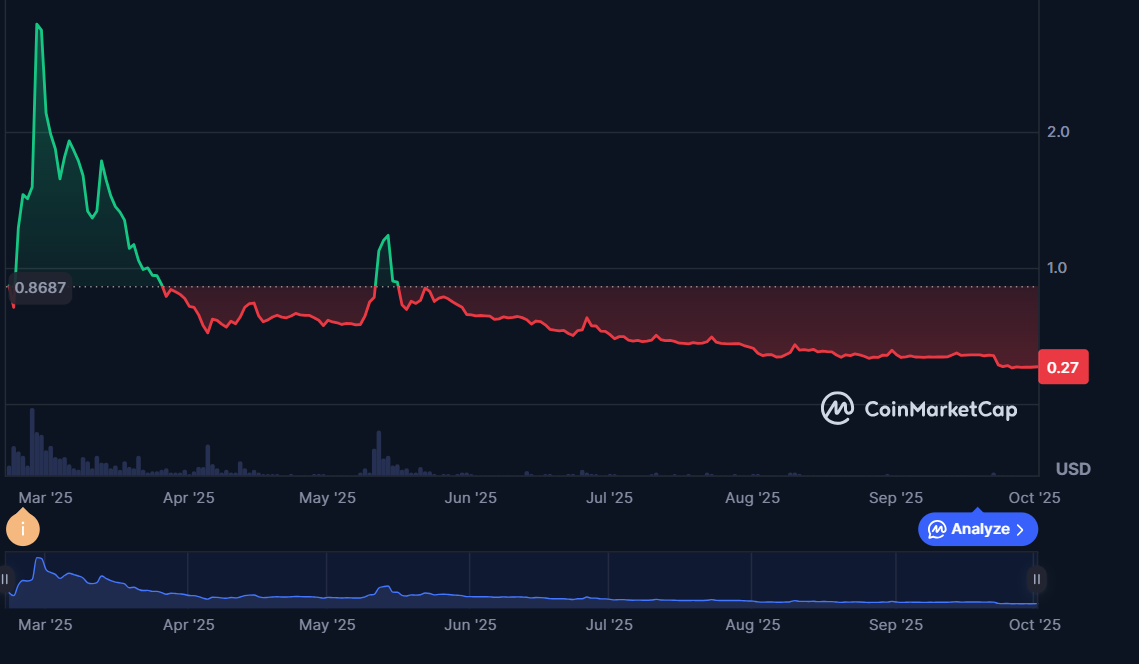This screenshot has width=1139, height=664.
Task: Click the Oct '25 label on the main chart axis
Action: click(x=1035, y=497)
